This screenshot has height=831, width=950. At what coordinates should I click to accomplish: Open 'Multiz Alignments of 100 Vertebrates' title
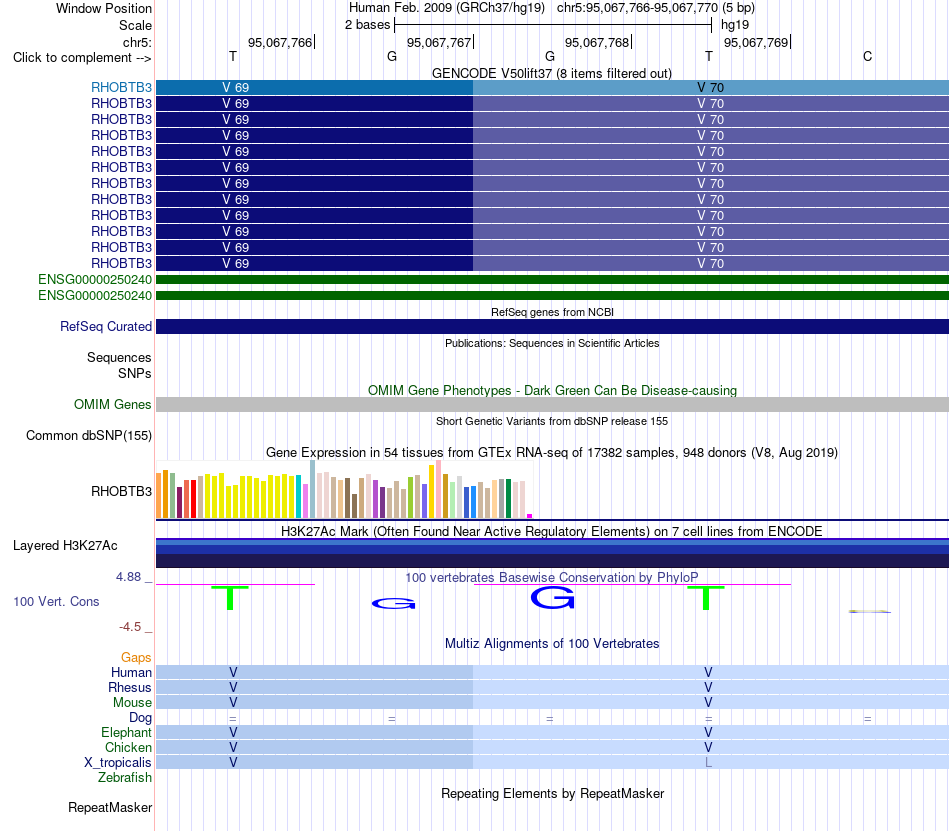click(x=552, y=643)
